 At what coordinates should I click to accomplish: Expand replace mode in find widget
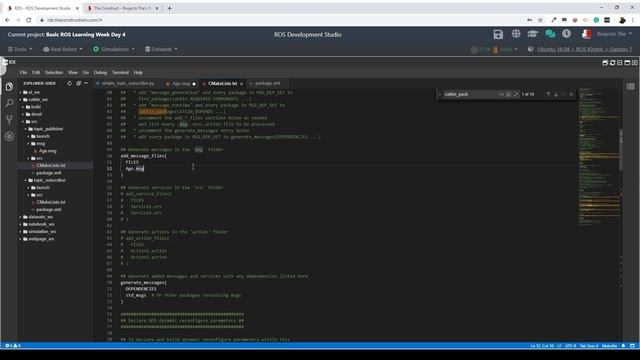coord(440,94)
